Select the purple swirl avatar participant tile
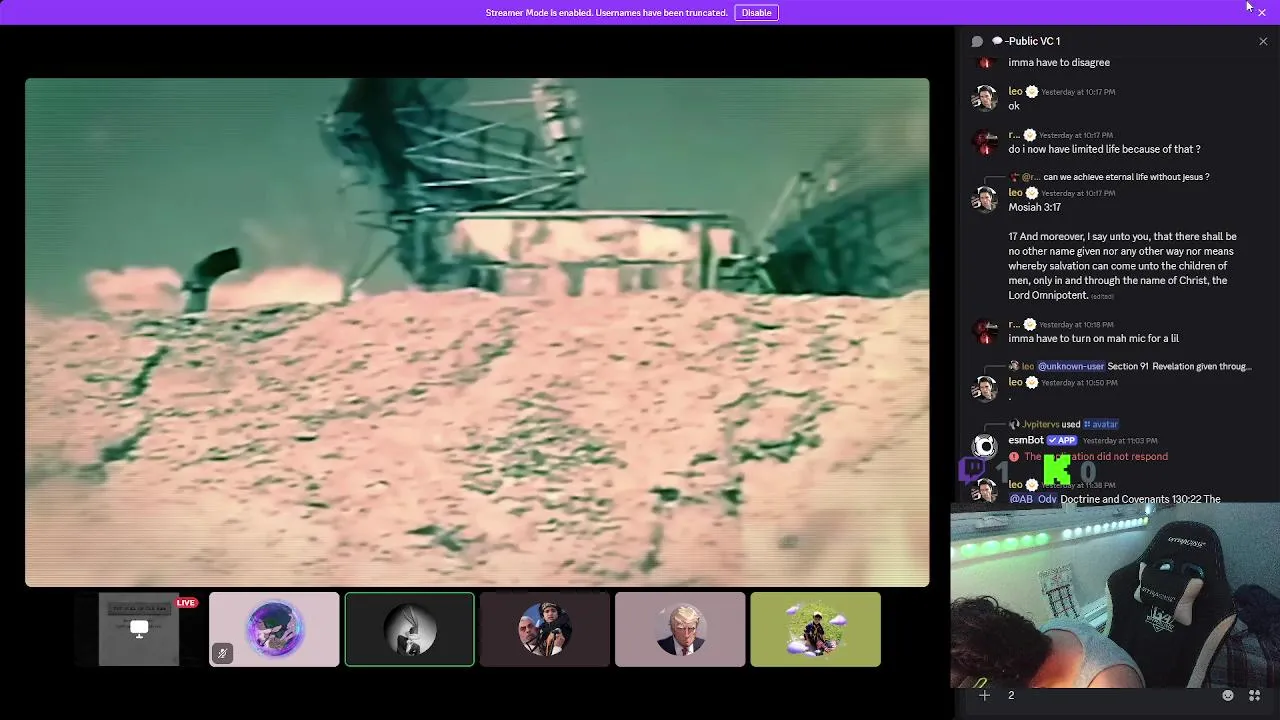 coord(274,629)
